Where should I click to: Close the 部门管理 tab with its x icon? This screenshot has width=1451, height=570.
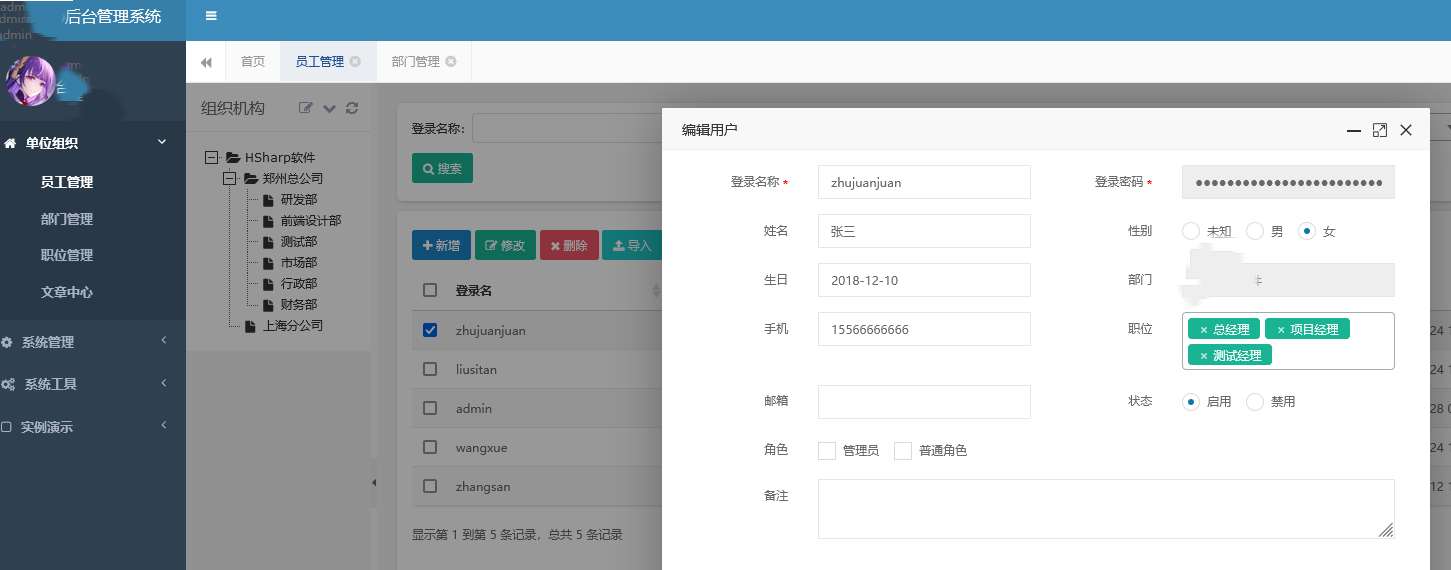[x=451, y=62]
